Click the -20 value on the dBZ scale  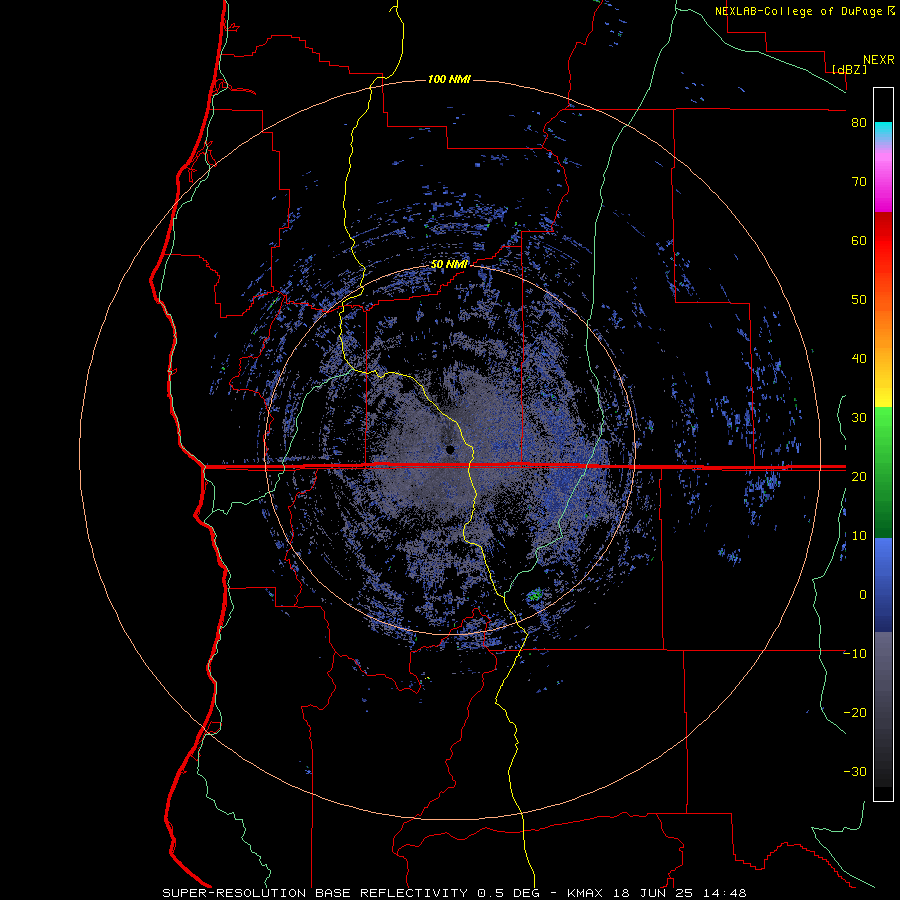[855, 712]
